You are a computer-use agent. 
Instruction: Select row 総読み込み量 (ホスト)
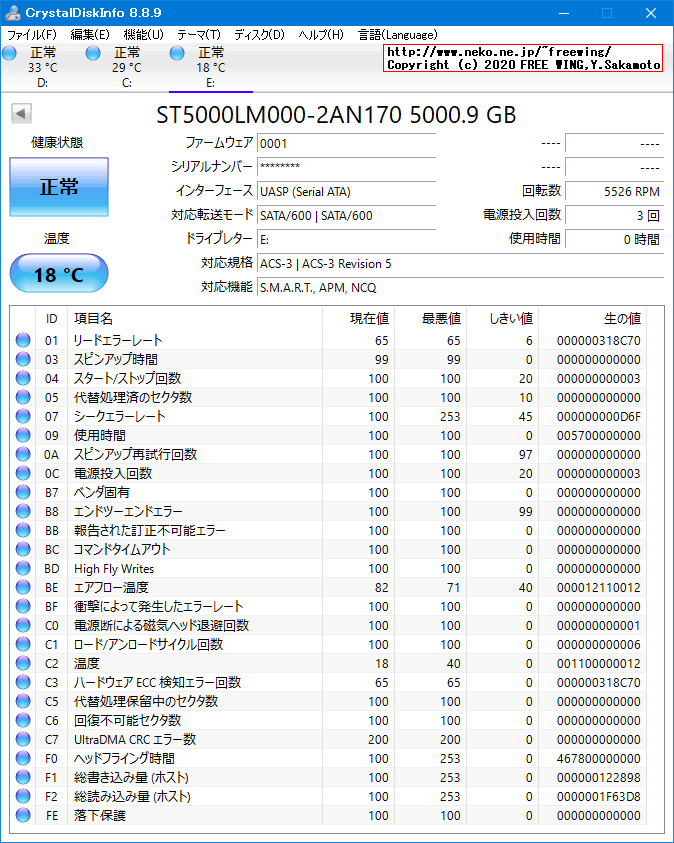[328, 796]
